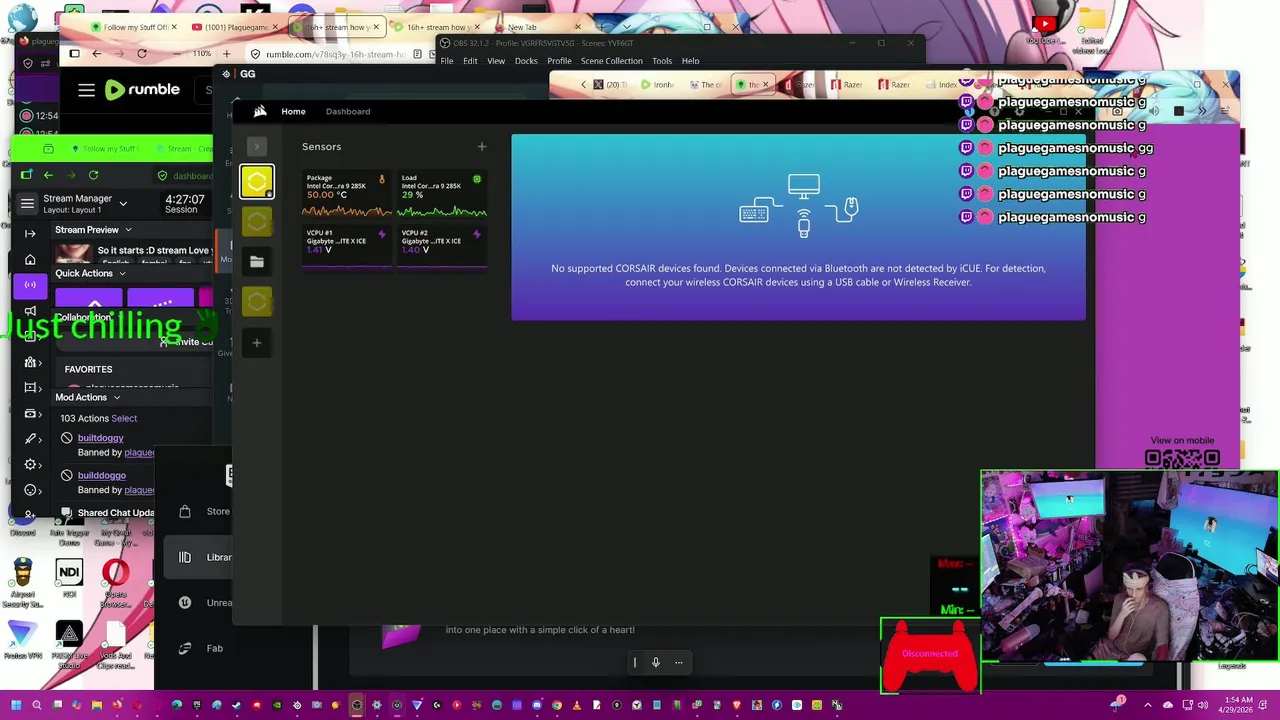Switch to the iCUE Dashboard tab

348,111
